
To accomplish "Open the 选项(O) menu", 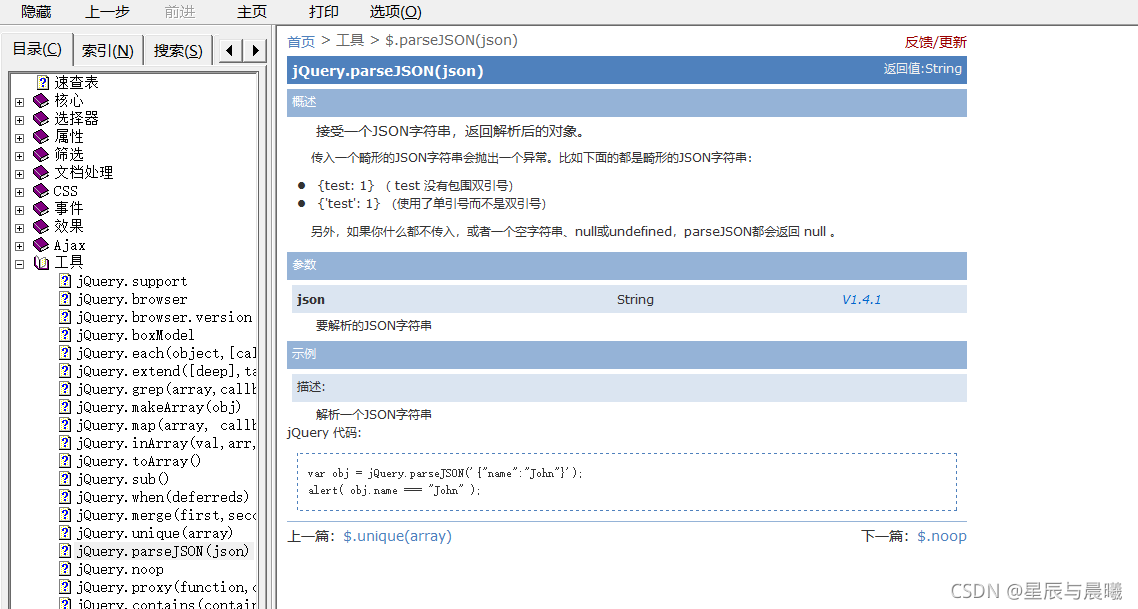I will pyautogui.click(x=396, y=12).
